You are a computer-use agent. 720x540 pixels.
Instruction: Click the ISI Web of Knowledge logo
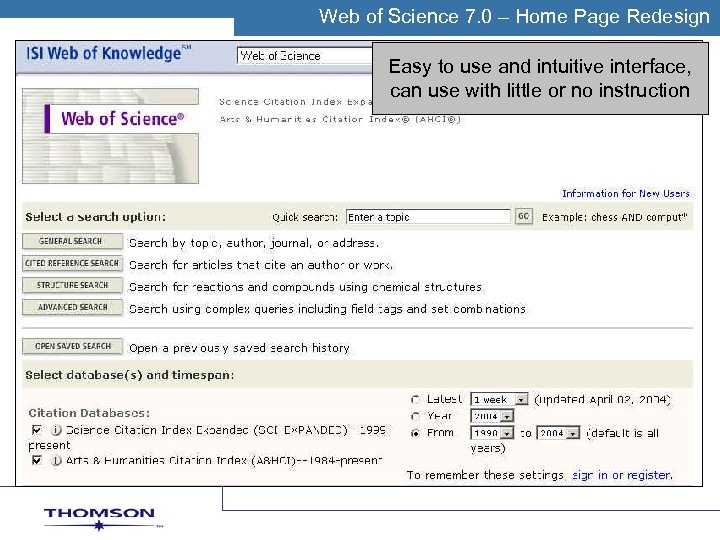click(x=108, y=53)
